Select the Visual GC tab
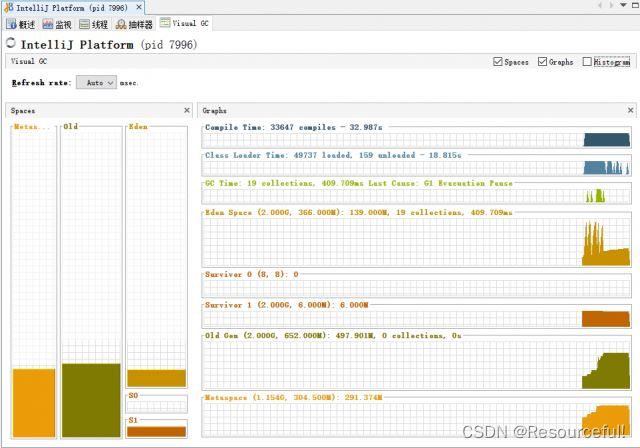 point(184,23)
